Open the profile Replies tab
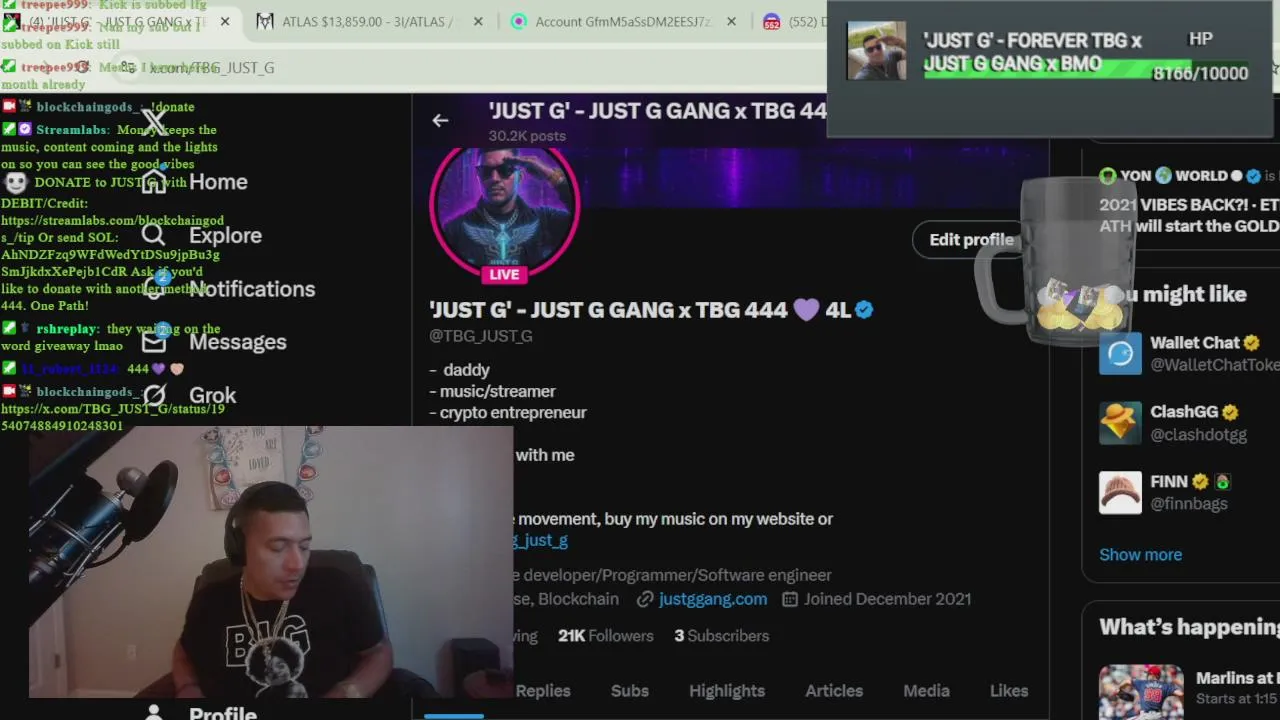This screenshot has height=720, width=1280. point(543,691)
